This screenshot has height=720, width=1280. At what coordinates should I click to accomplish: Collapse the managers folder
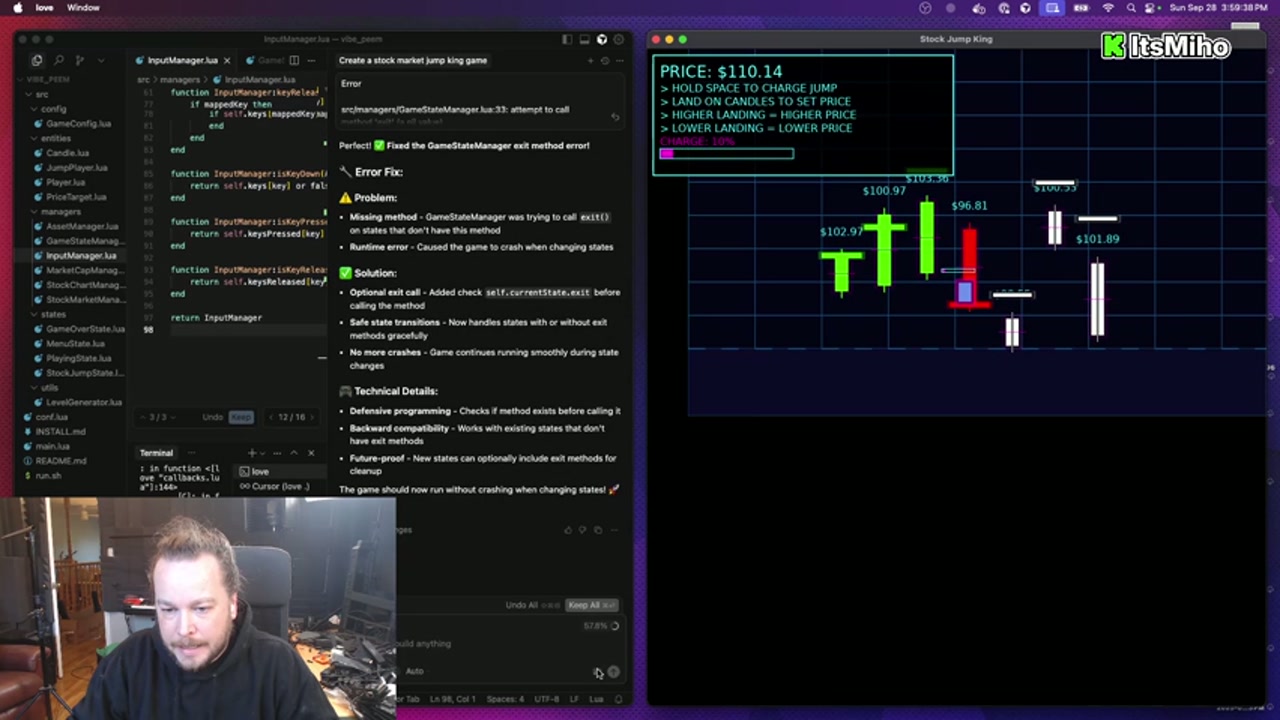coord(60,212)
